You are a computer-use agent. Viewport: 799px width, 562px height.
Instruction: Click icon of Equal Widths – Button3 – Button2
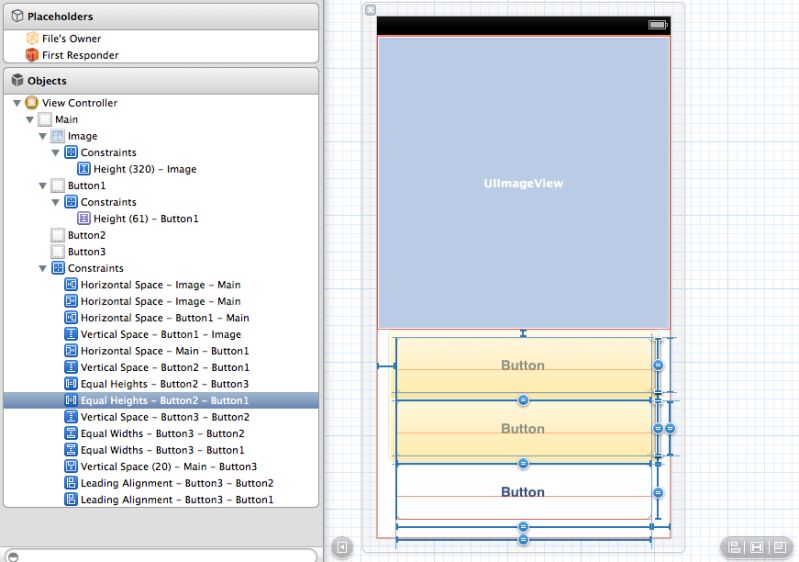(71, 433)
